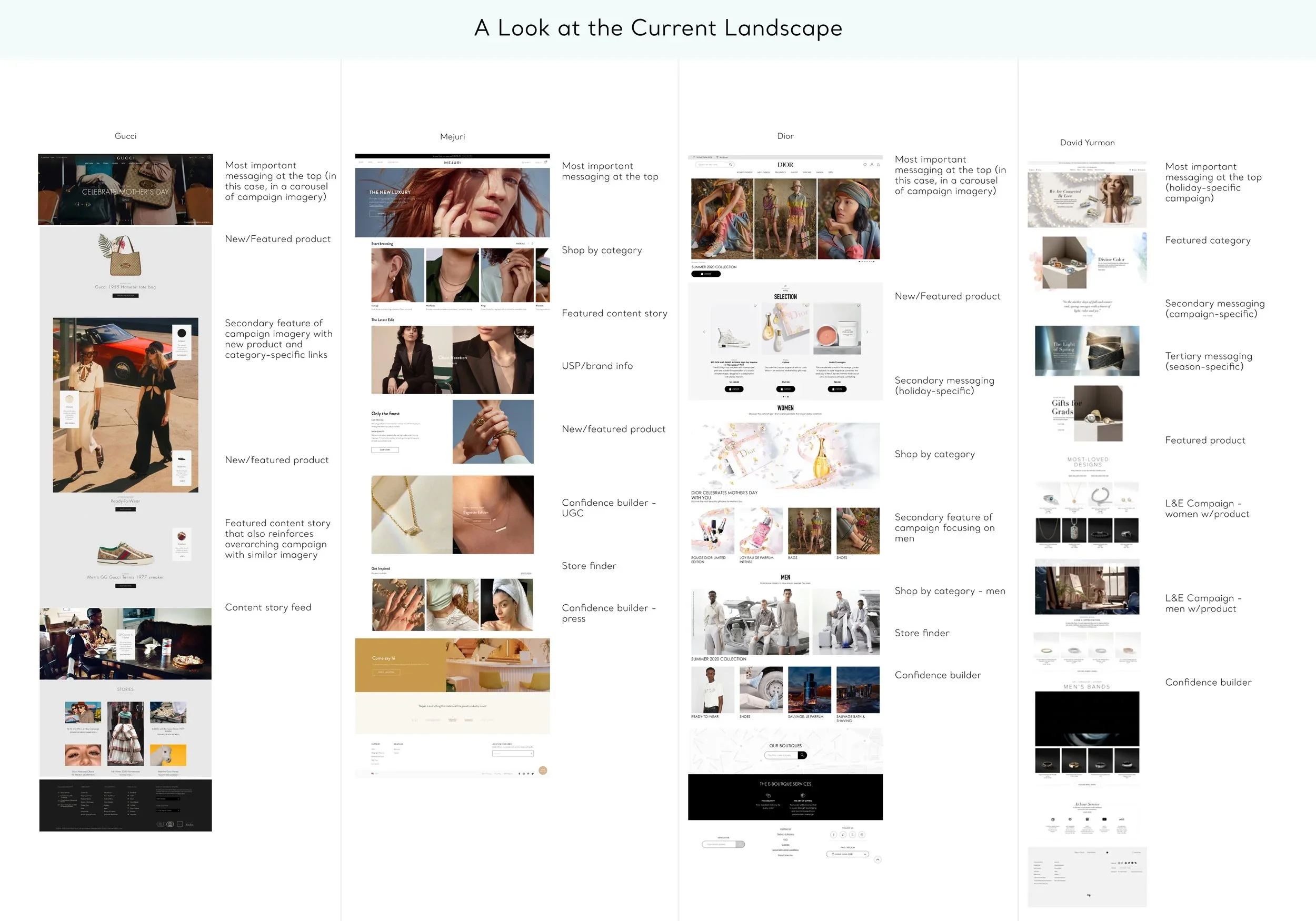The height and width of the screenshot is (921, 1316).
Task: Click Order button under Summer 2020 Collection
Action: (705, 274)
